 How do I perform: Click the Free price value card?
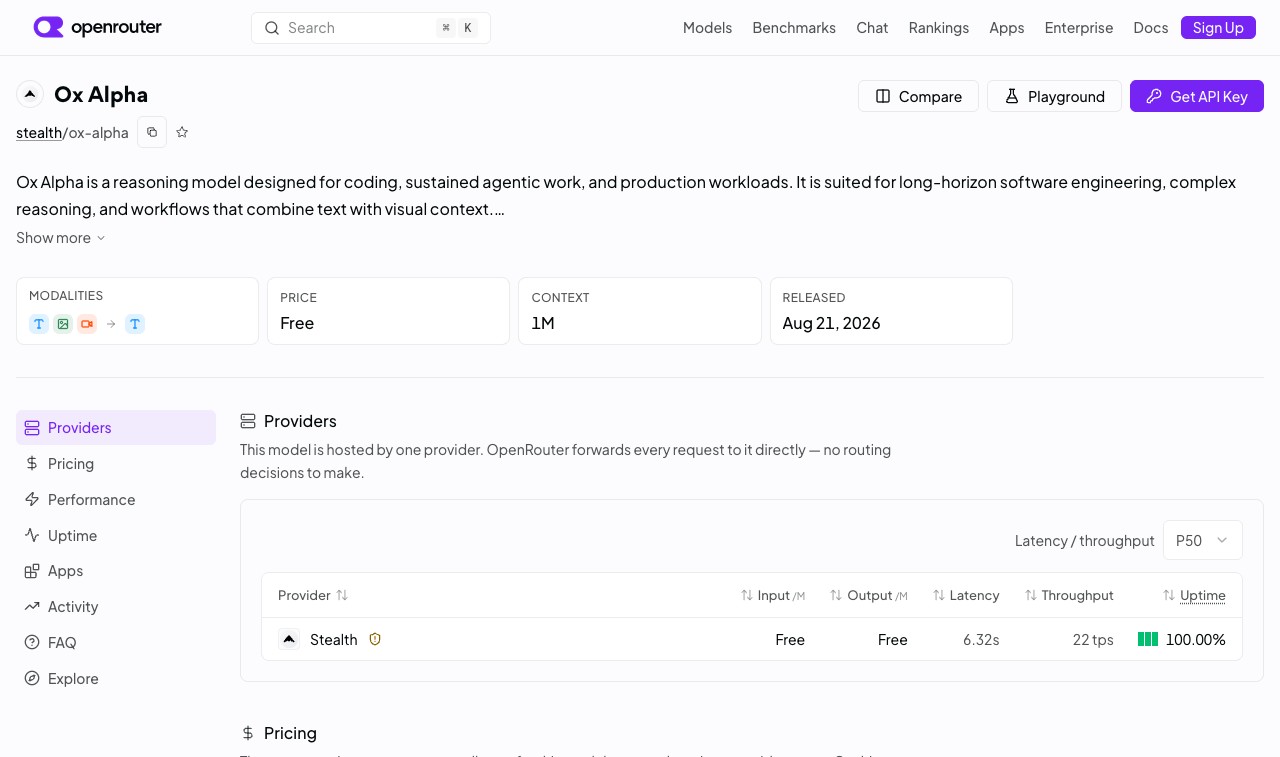coord(388,311)
